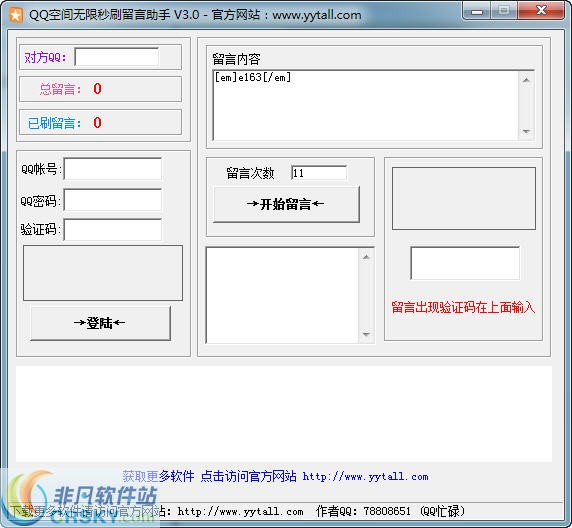This screenshot has height=528, width=572.
Task: Click the captcha input above red hint text
Action: click(465, 263)
